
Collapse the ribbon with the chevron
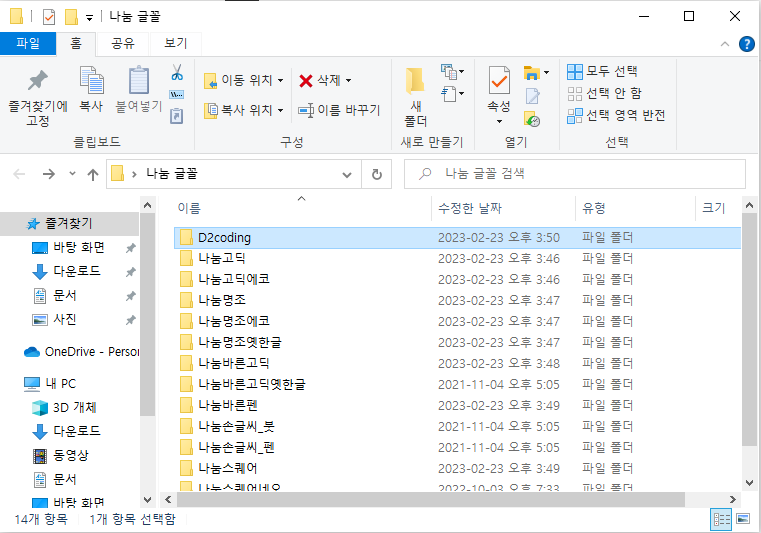coord(725,44)
